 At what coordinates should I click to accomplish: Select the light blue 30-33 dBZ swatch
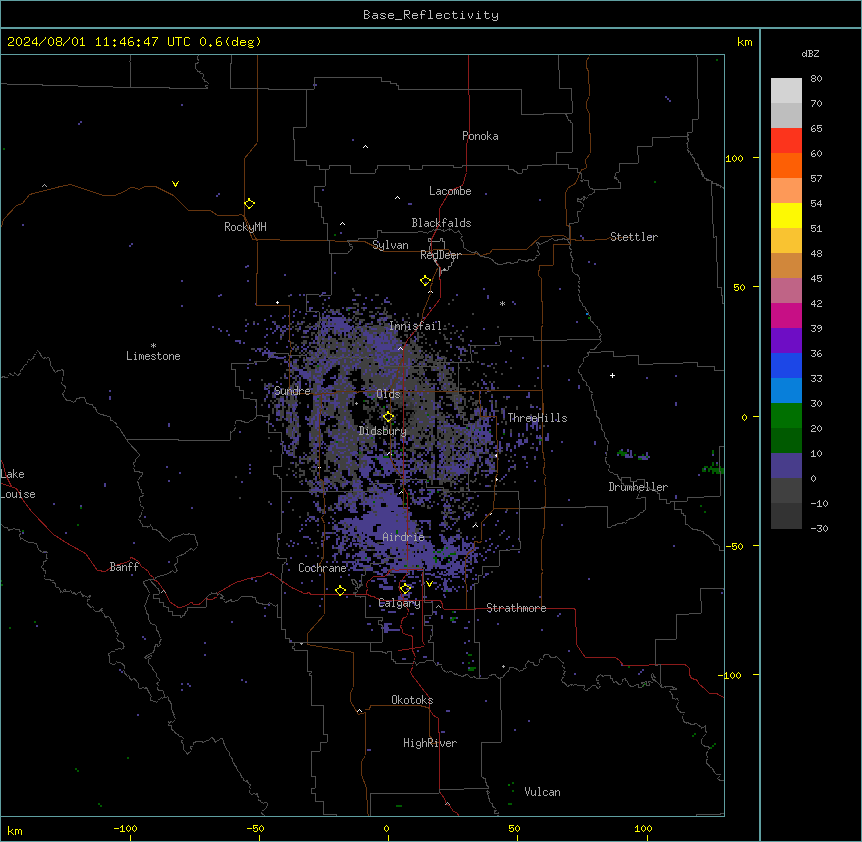click(x=786, y=390)
